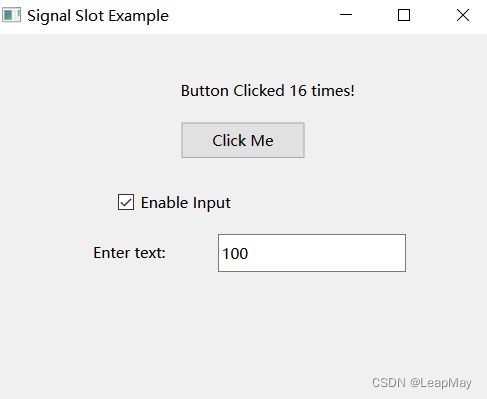The height and width of the screenshot is (399, 487).
Task: Increment the counter with Click Me
Action: [243, 140]
